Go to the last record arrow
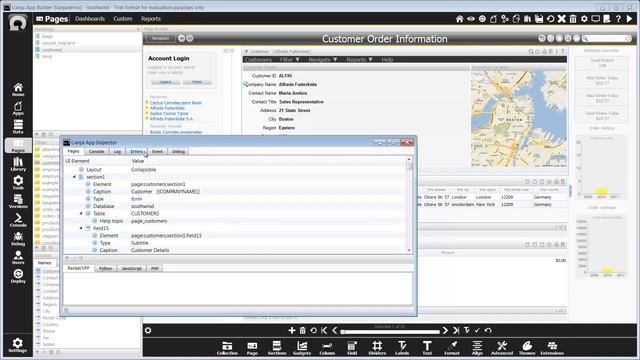Image resolution: width=640 pixels, height=360 pixels. (456, 330)
